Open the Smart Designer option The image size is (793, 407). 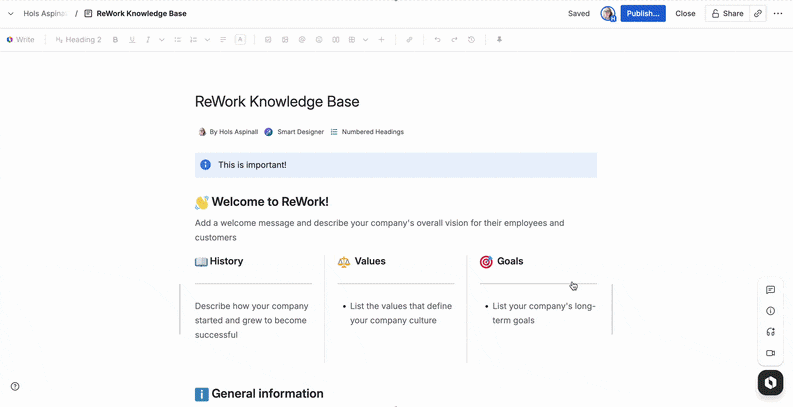point(294,132)
